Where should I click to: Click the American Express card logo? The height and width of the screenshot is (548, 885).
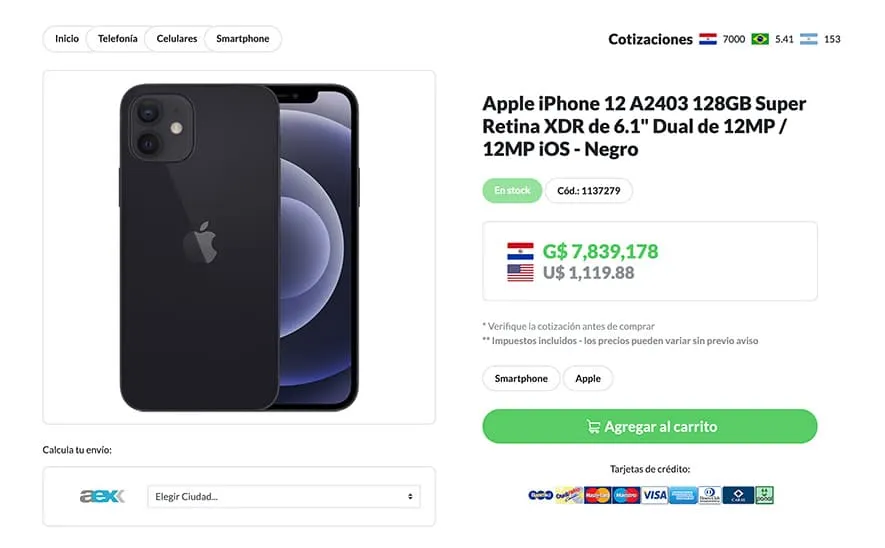(x=683, y=495)
